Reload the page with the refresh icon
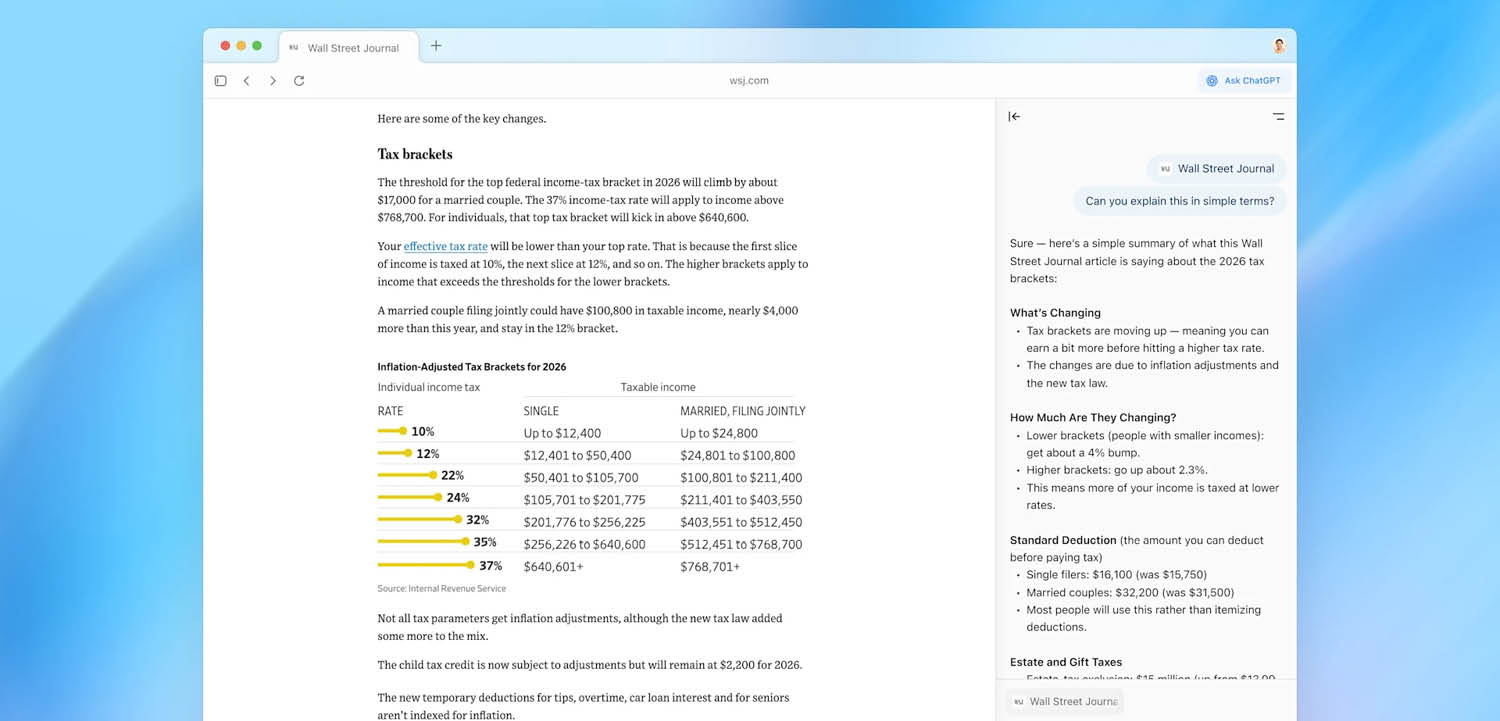The height and width of the screenshot is (721, 1500). pyautogui.click(x=298, y=80)
